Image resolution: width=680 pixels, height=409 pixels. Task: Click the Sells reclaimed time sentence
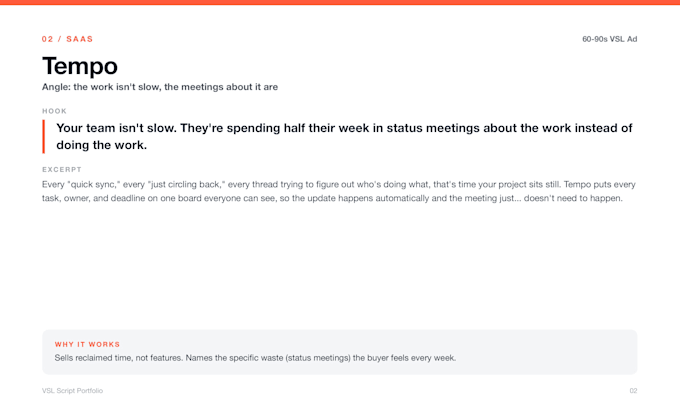point(255,358)
